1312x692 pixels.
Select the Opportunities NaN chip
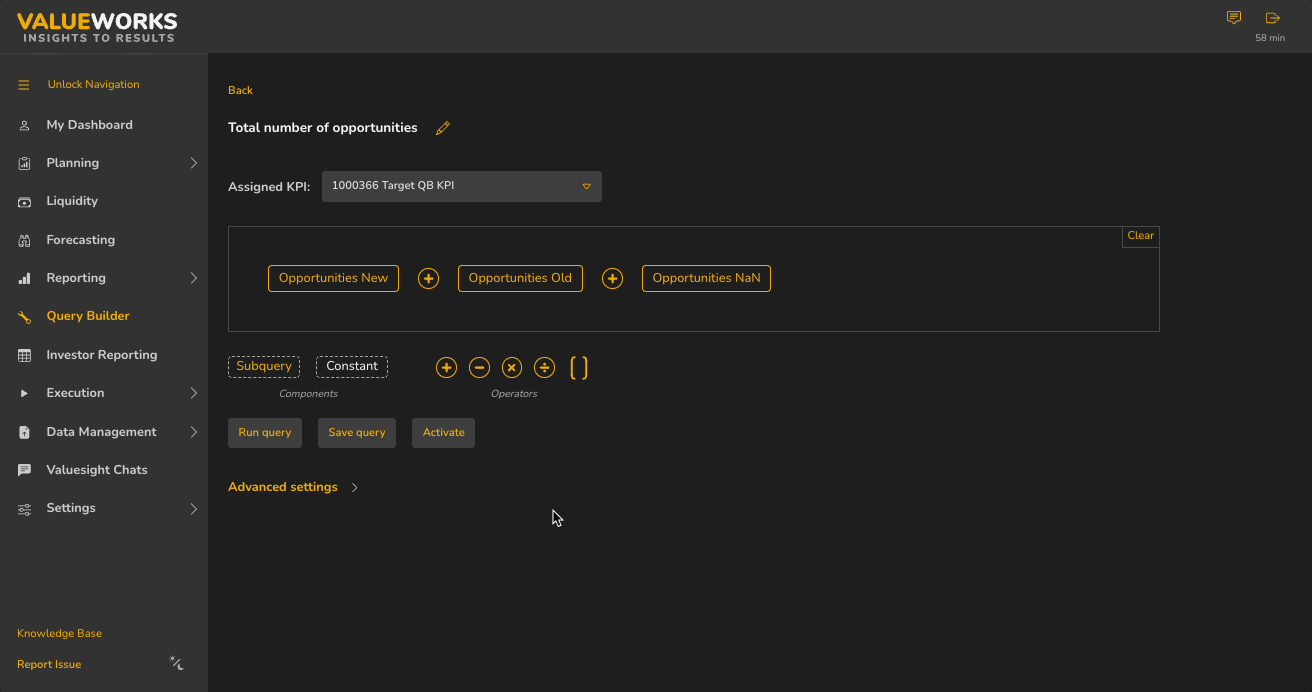point(706,279)
